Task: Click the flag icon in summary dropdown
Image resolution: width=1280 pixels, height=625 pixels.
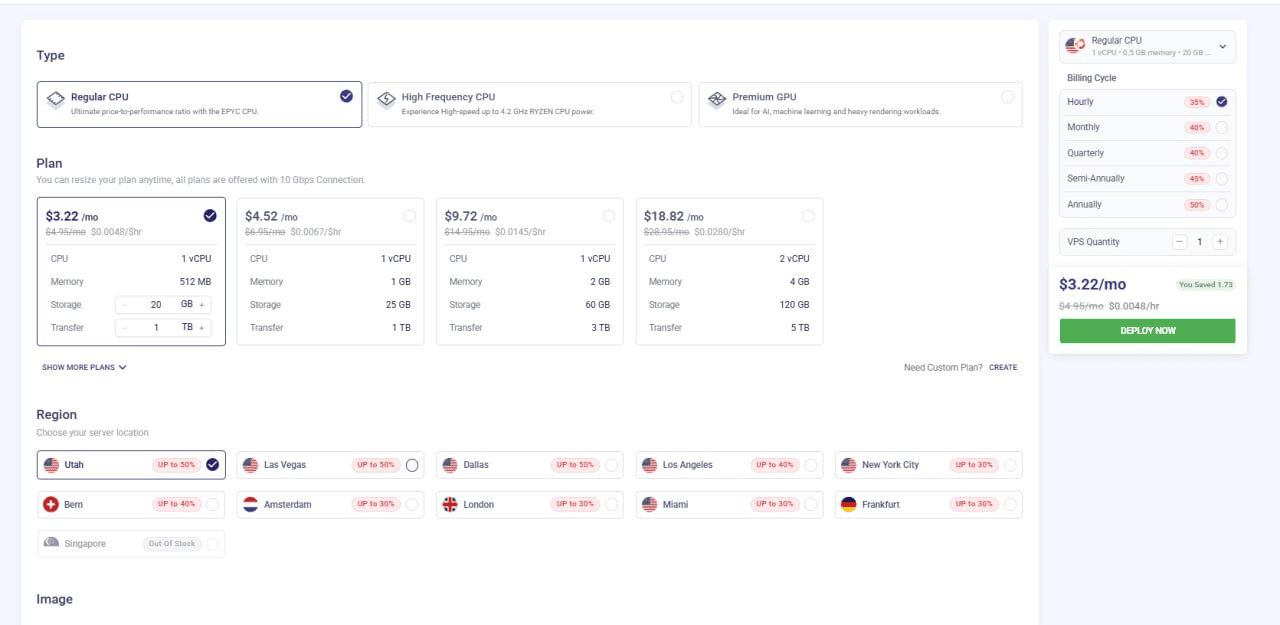Action: 1076,46
